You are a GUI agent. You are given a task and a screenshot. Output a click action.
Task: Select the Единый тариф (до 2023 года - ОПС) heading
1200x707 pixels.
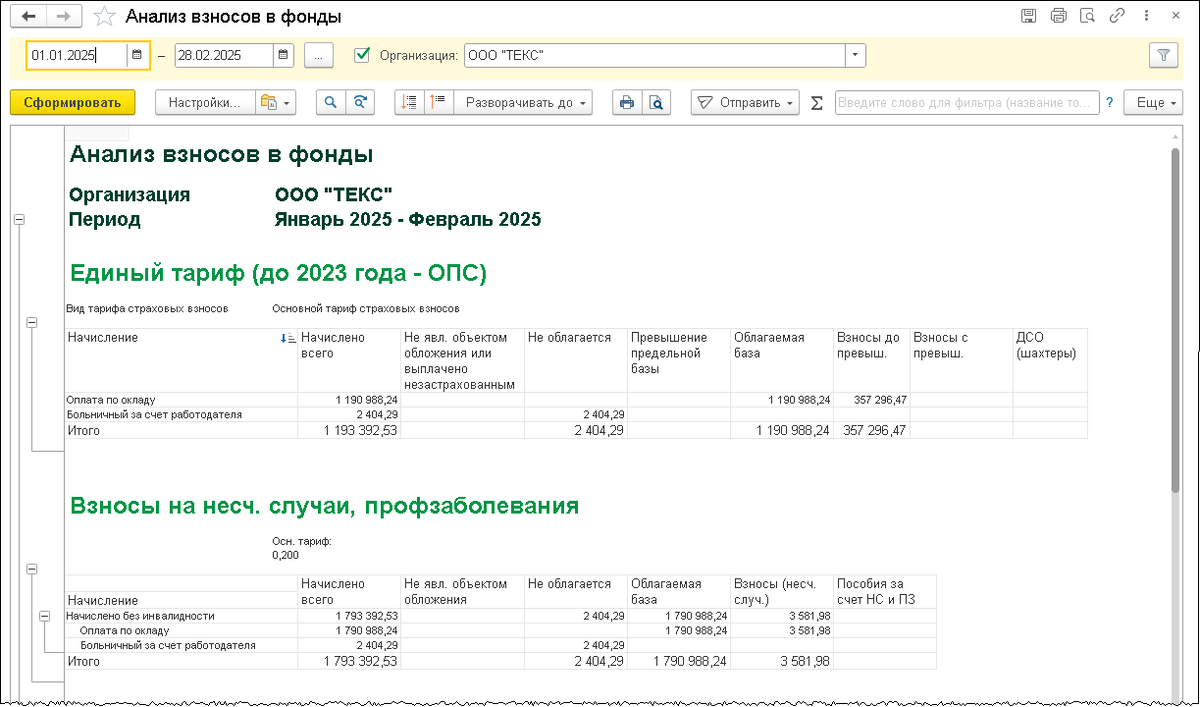tap(278, 272)
